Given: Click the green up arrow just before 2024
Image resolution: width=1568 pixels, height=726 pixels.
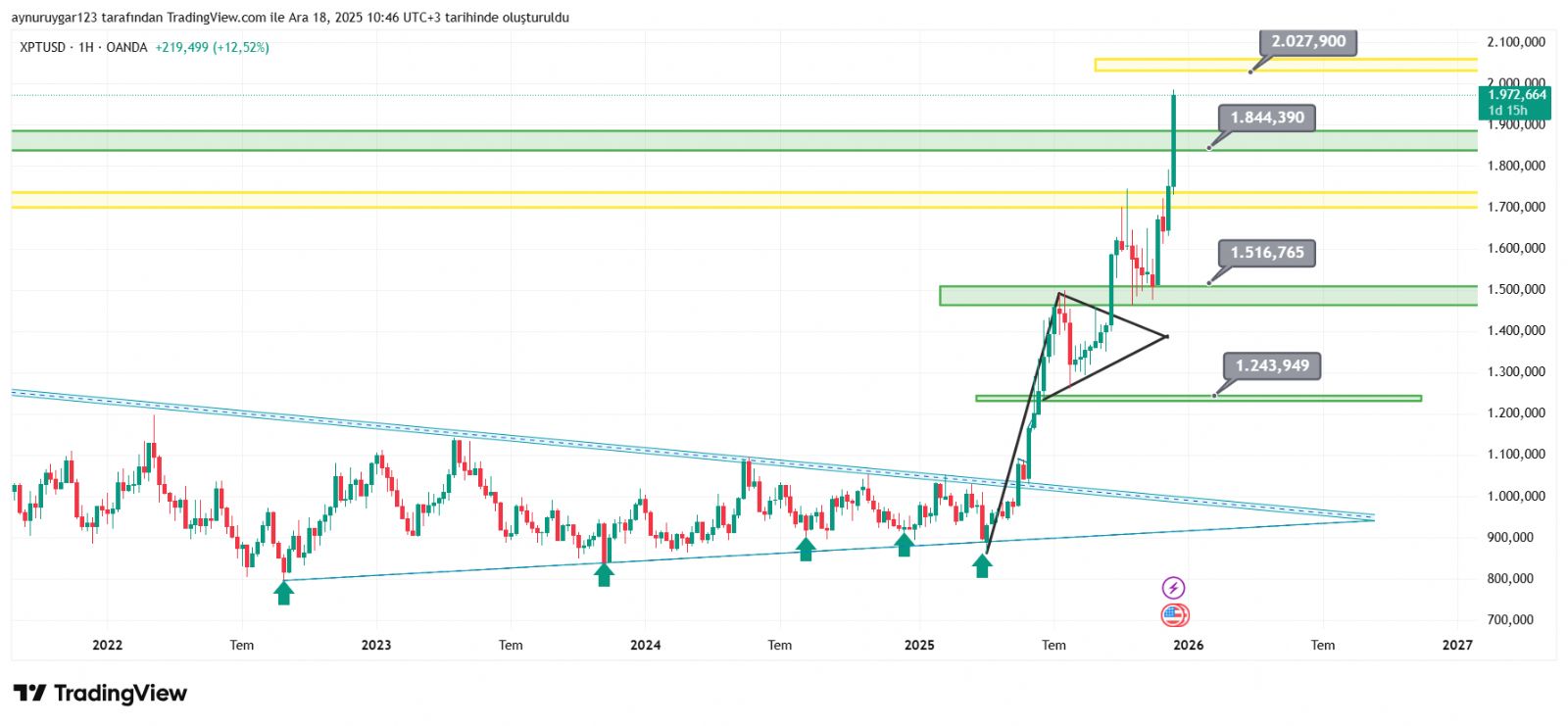Looking at the screenshot, I should [x=604, y=574].
